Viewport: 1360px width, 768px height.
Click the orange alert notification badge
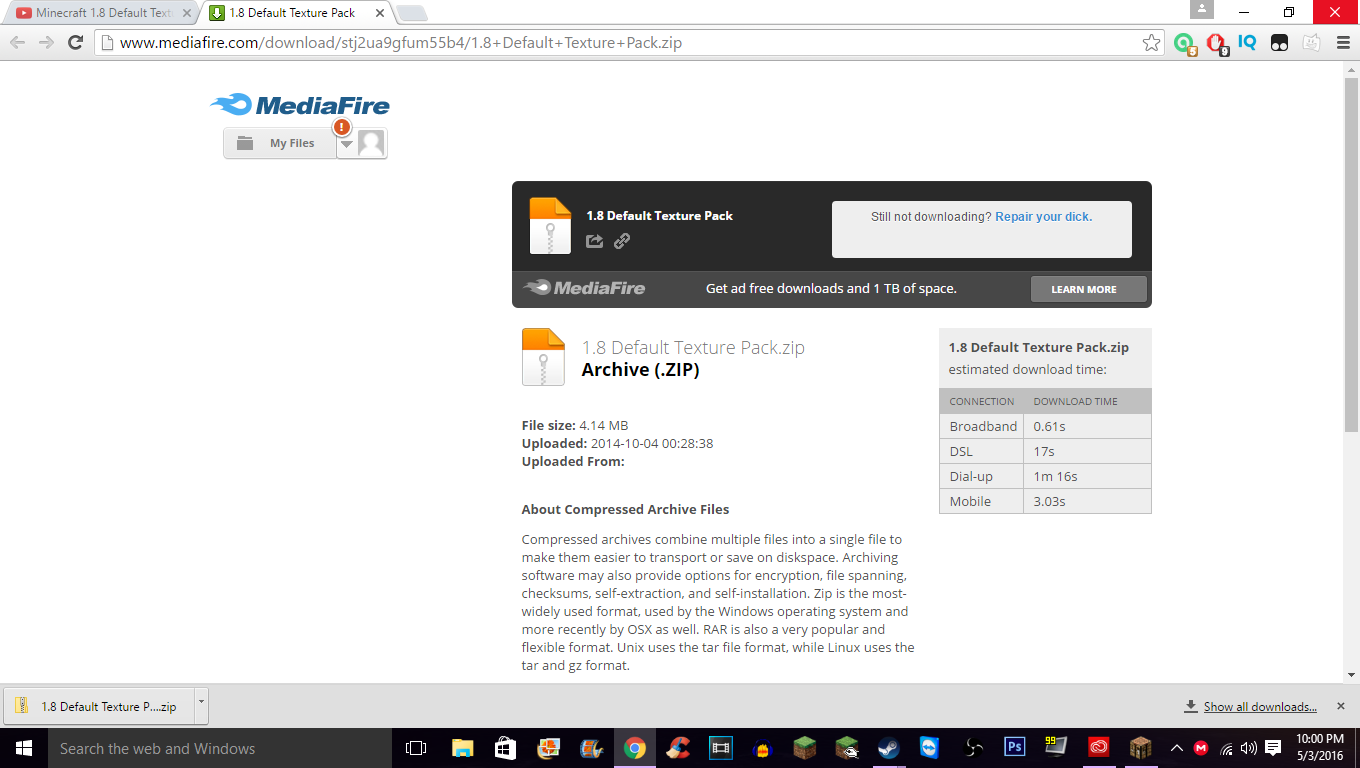tap(342, 127)
